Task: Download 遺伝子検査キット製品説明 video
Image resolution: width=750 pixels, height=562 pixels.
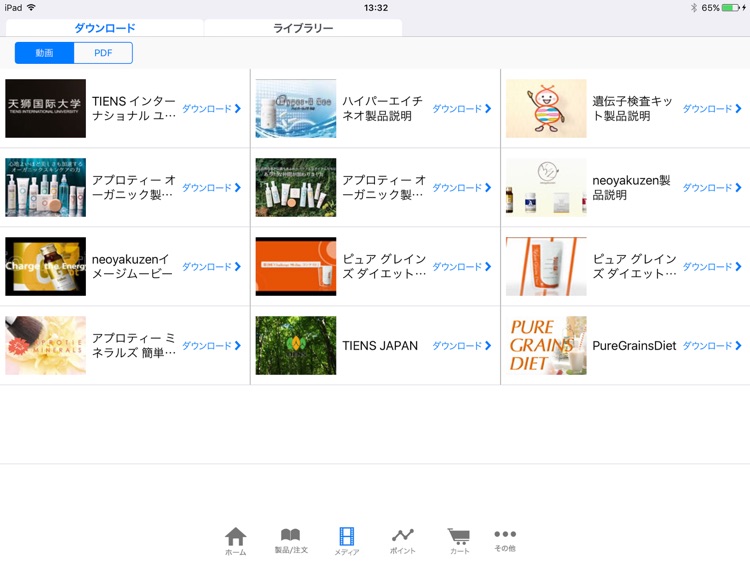Action: (x=712, y=109)
